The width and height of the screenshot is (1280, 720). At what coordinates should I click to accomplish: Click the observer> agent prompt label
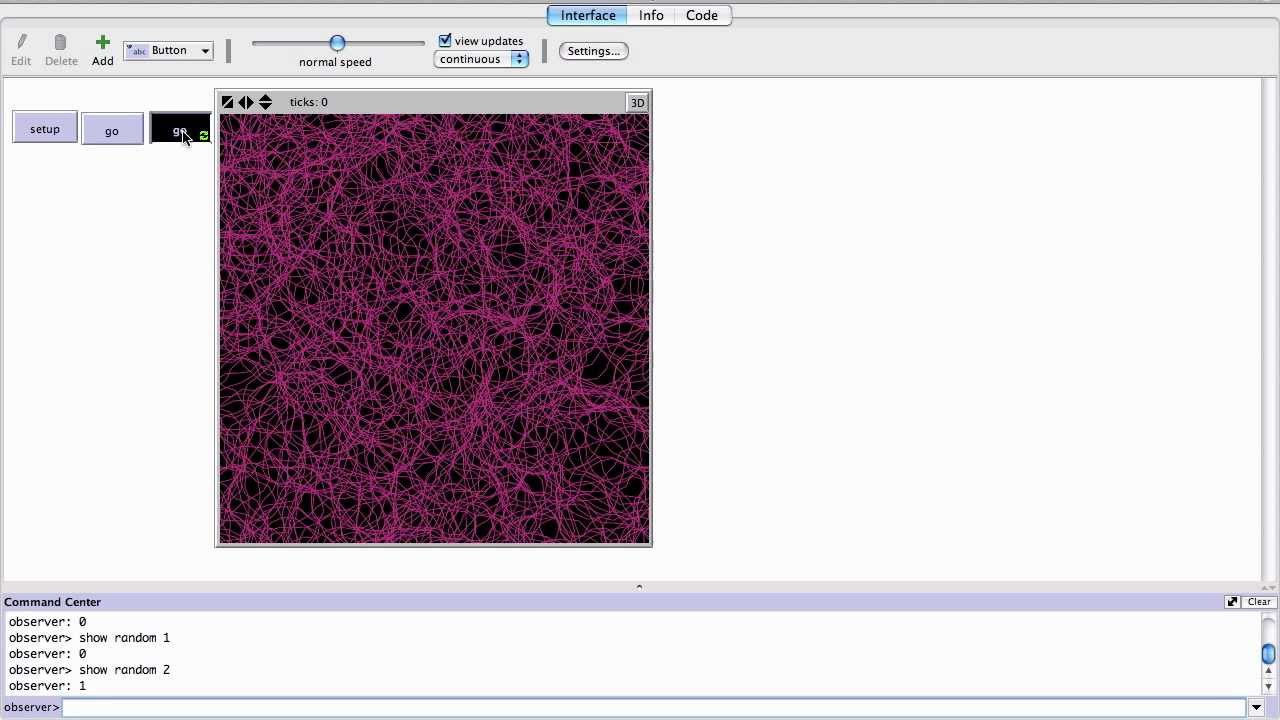click(x=32, y=708)
